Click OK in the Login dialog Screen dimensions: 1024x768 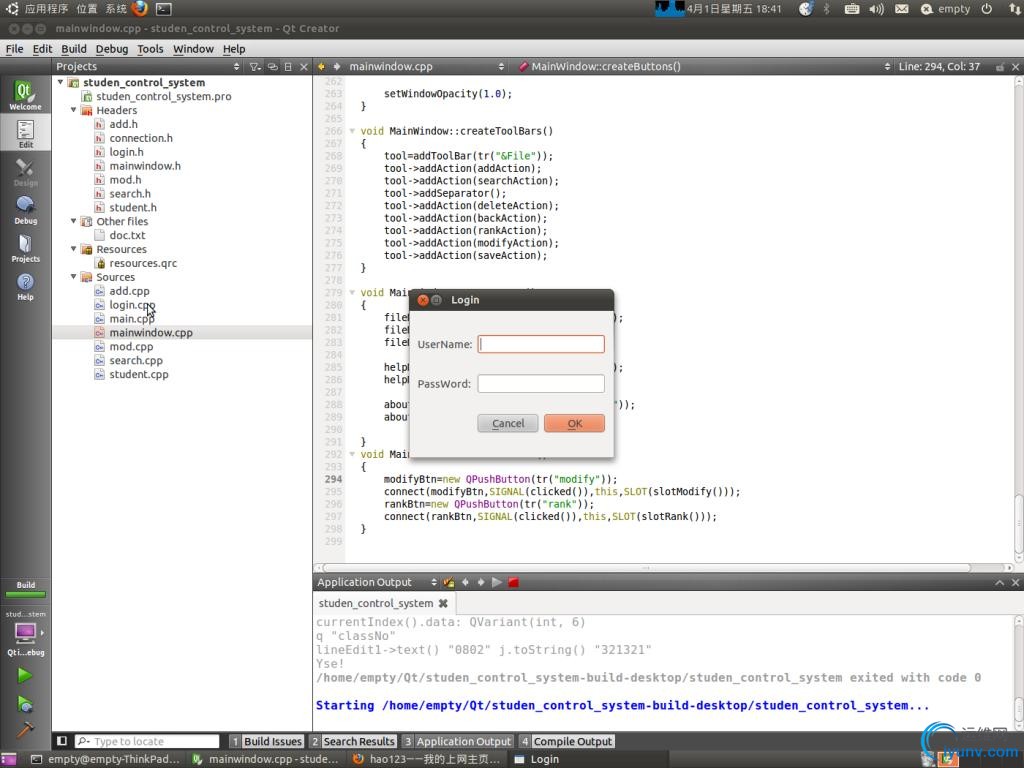574,423
